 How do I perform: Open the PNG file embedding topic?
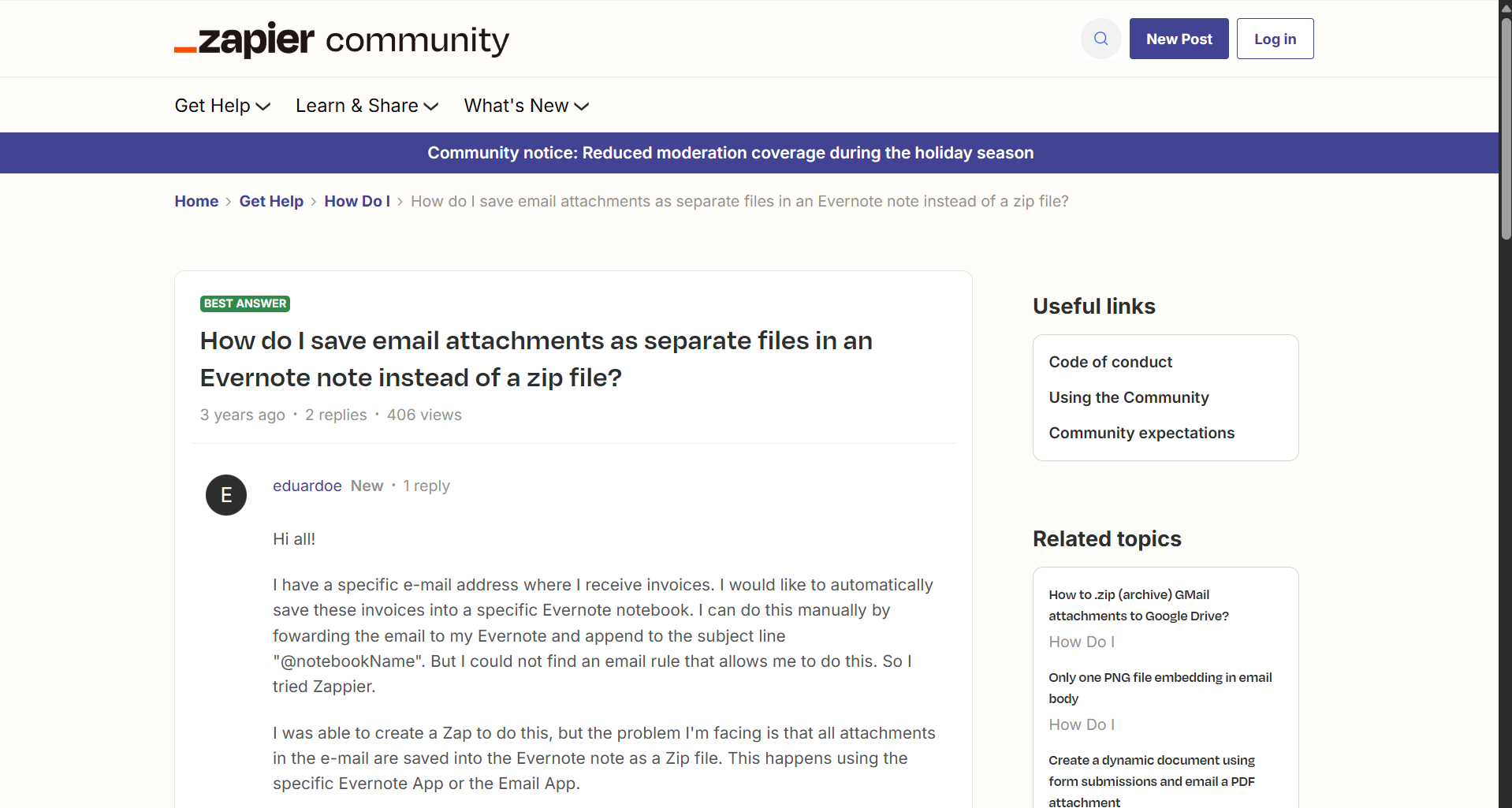pos(1160,687)
